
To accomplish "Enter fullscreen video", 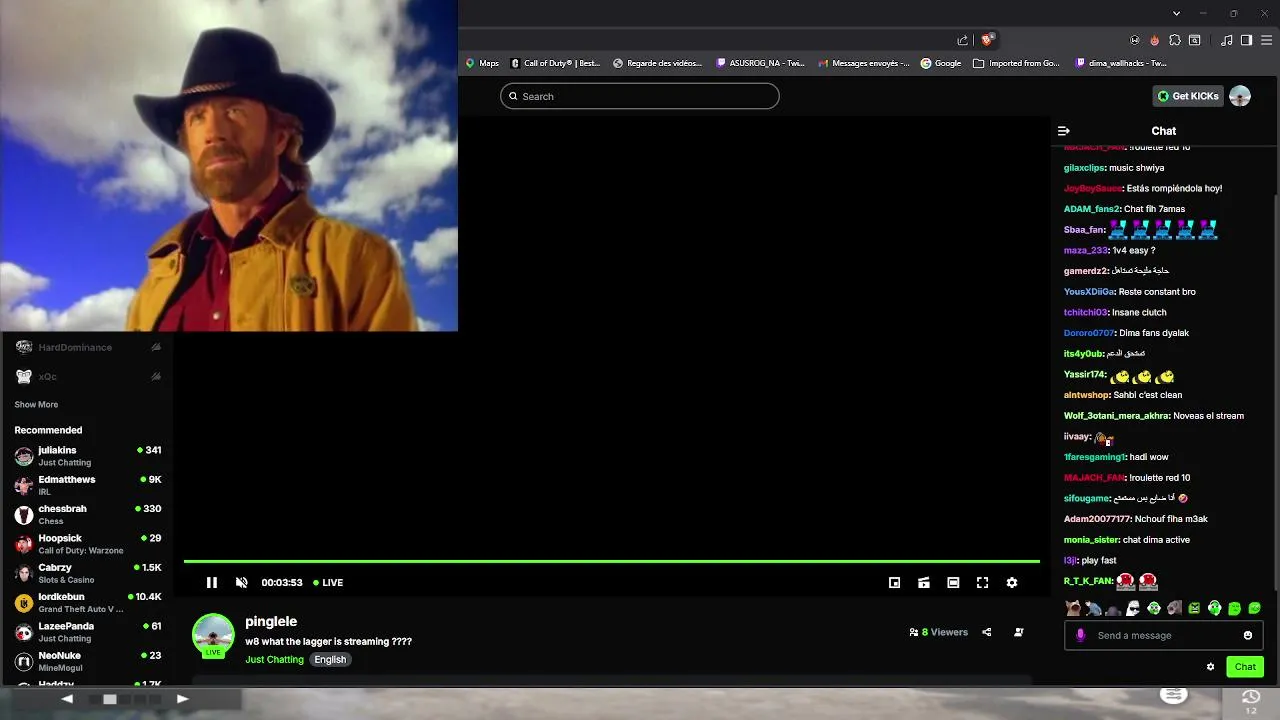I will (x=983, y=583).
